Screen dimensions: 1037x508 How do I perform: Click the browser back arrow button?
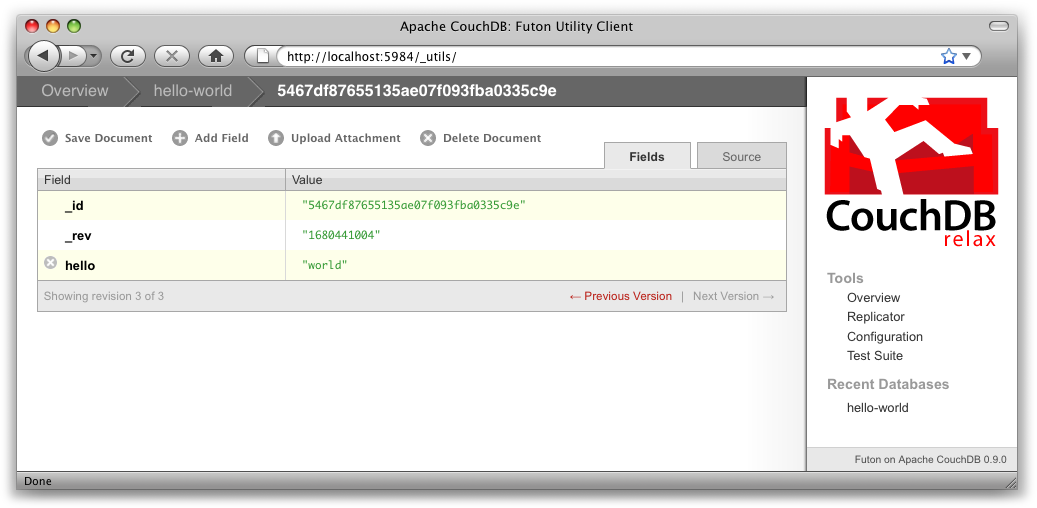(x=44, y=56)
